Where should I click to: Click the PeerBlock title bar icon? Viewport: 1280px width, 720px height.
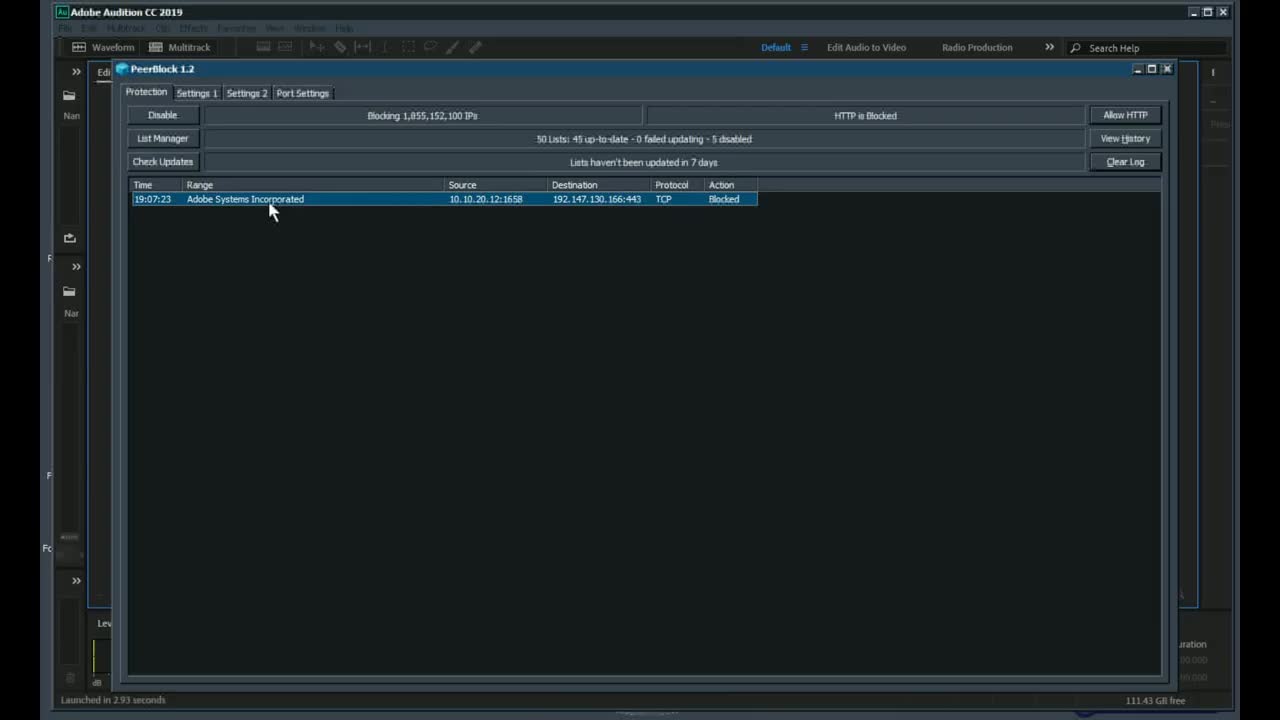click(122, 69)
